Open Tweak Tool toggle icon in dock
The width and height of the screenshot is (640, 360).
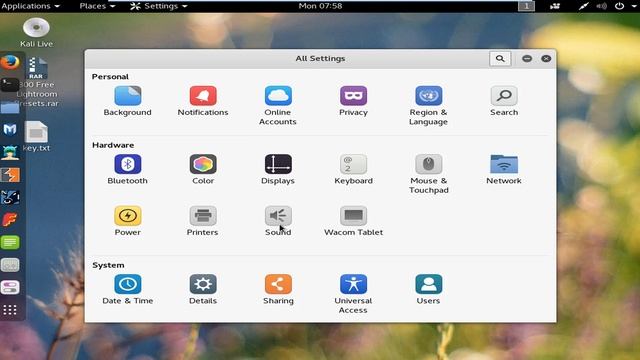[10, 288]
